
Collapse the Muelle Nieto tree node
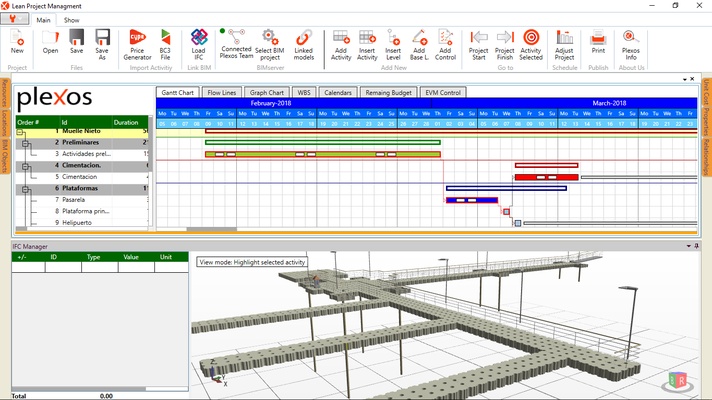coord(20,132)
